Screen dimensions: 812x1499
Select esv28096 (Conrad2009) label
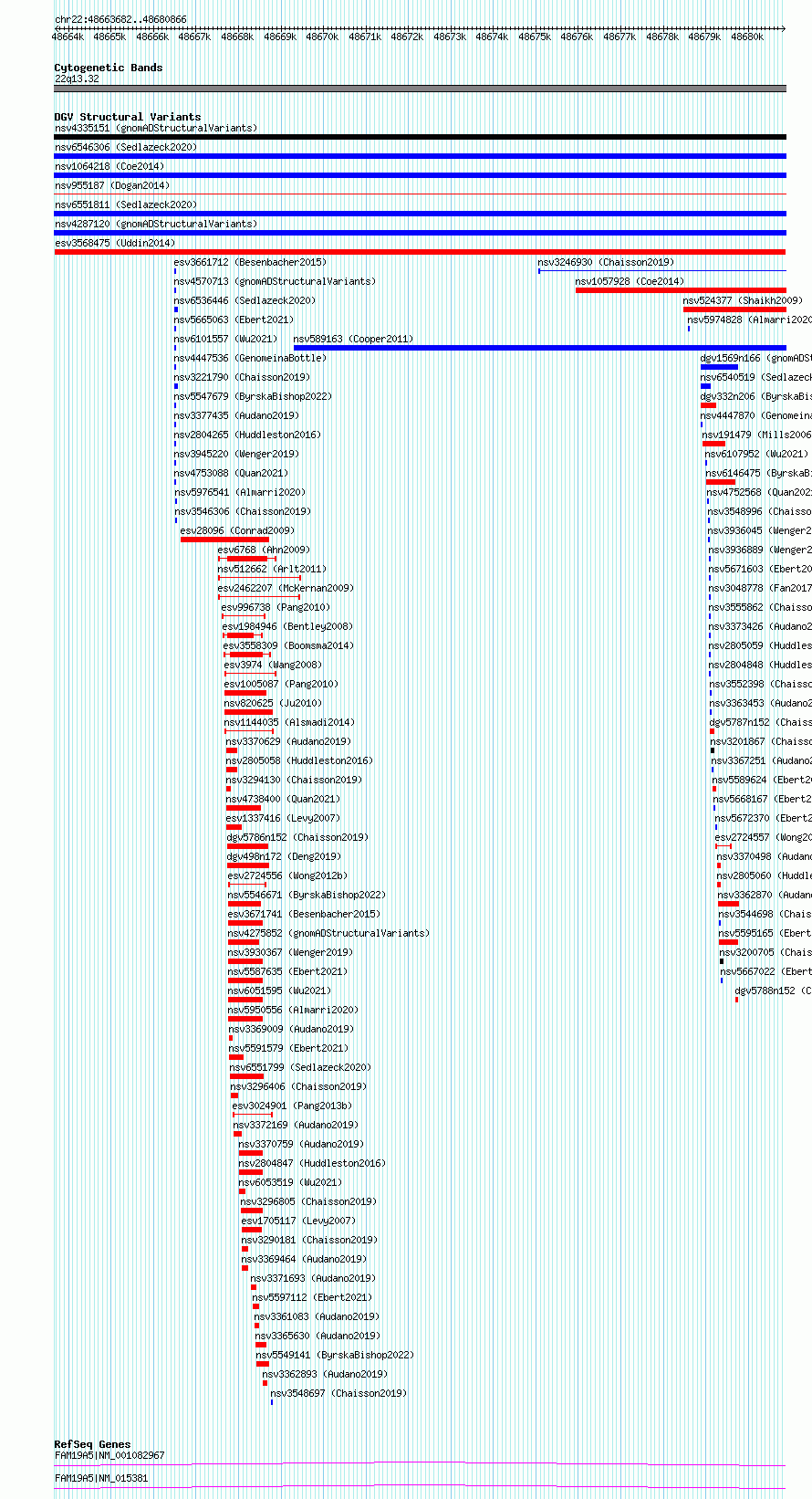click(237, 530)
